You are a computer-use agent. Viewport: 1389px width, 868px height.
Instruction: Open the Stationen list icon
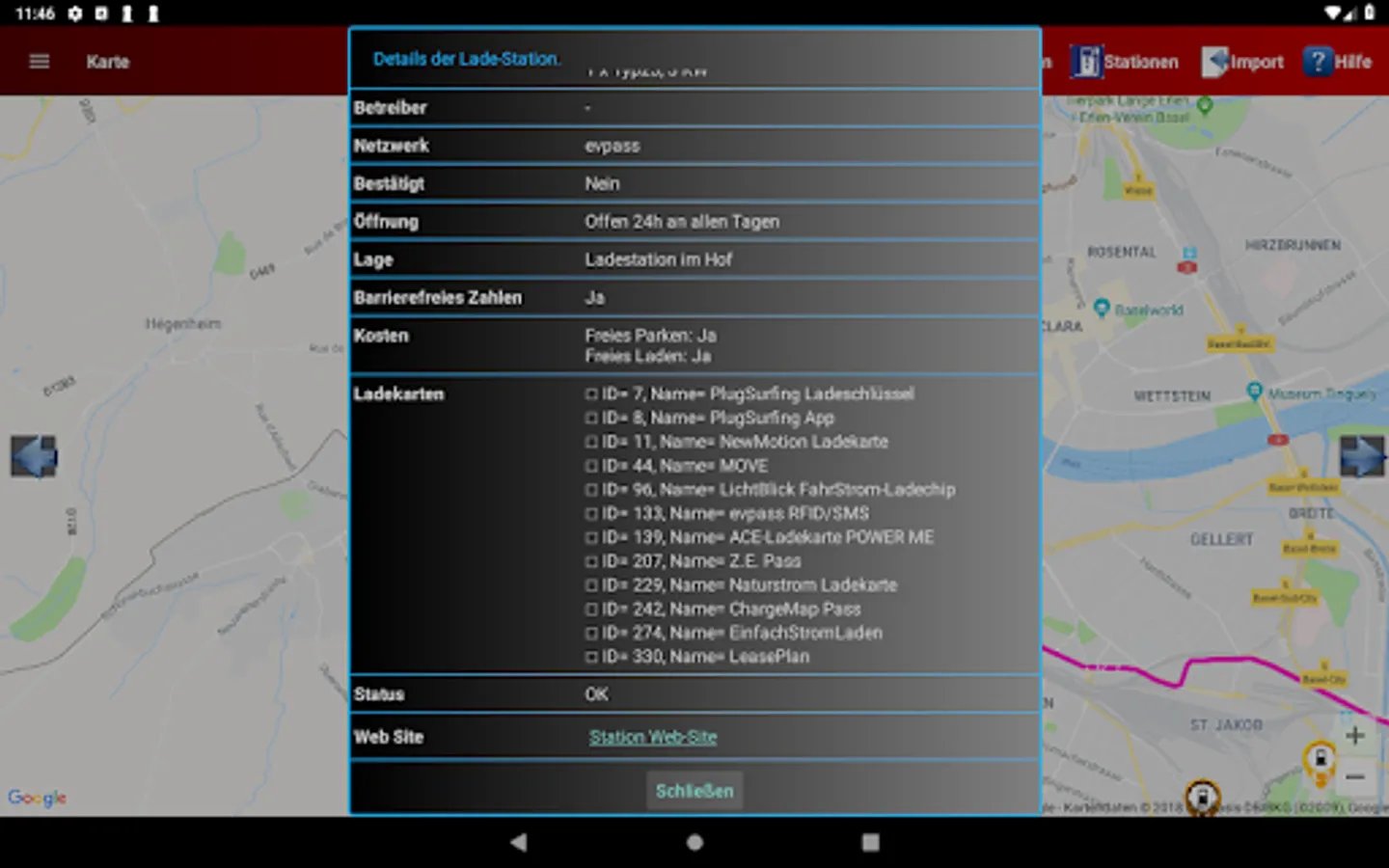tap(1086, 62)
